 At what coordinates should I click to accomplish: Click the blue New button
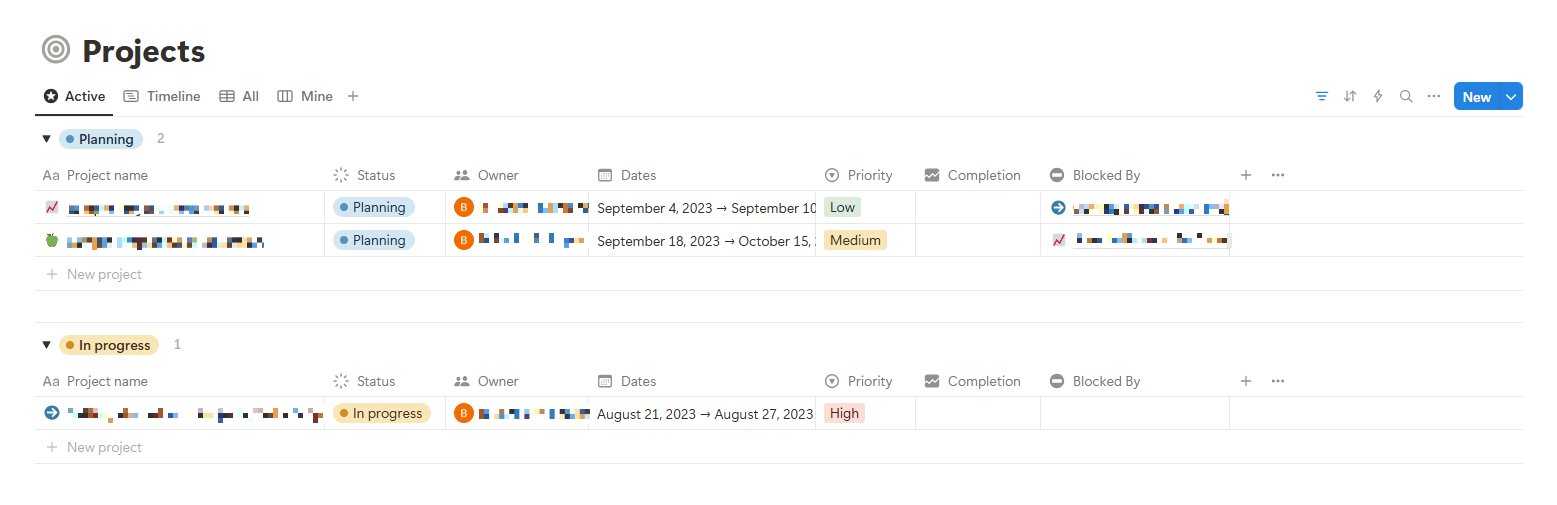1477,96
